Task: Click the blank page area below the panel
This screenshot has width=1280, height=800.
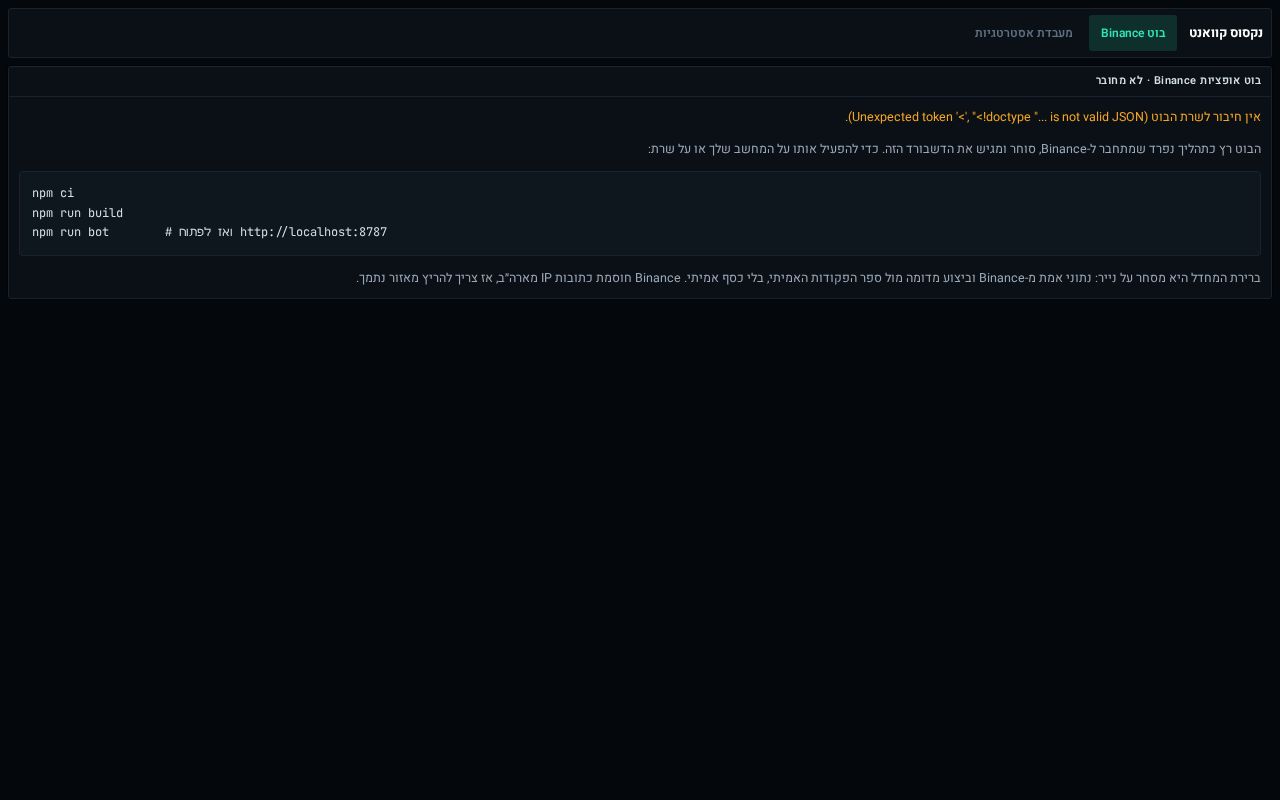Action: click(x=640, y=550)
